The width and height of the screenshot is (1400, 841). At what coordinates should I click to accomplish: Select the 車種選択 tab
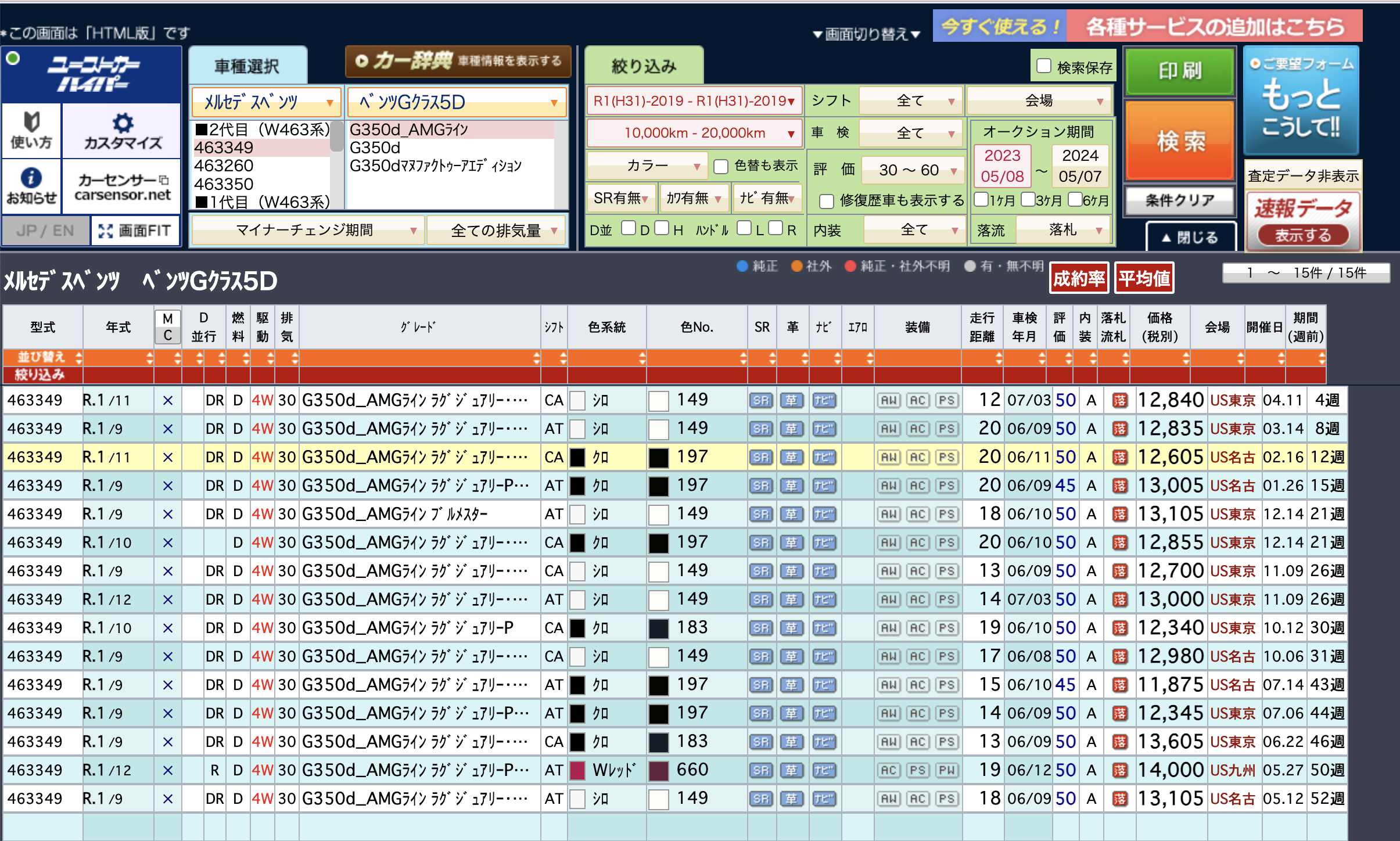point(247,66)
